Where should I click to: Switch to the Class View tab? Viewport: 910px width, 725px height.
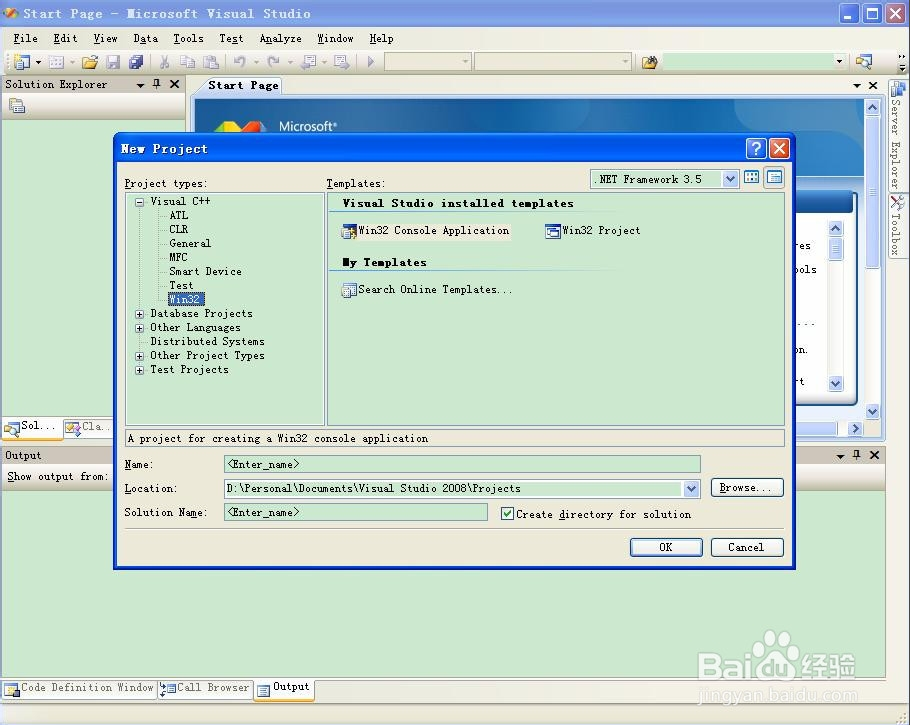(88, 427)
